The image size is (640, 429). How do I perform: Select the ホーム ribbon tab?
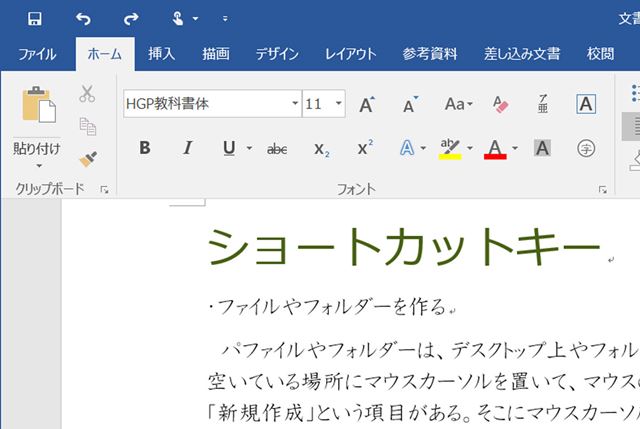click(x=104, y=54)
